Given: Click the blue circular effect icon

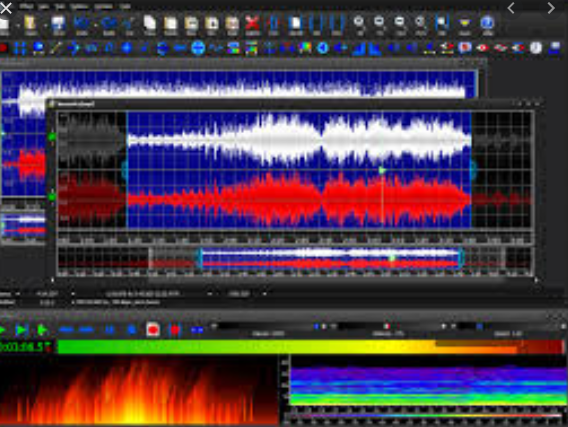Looking at the screenshot, I should (198, 48).
